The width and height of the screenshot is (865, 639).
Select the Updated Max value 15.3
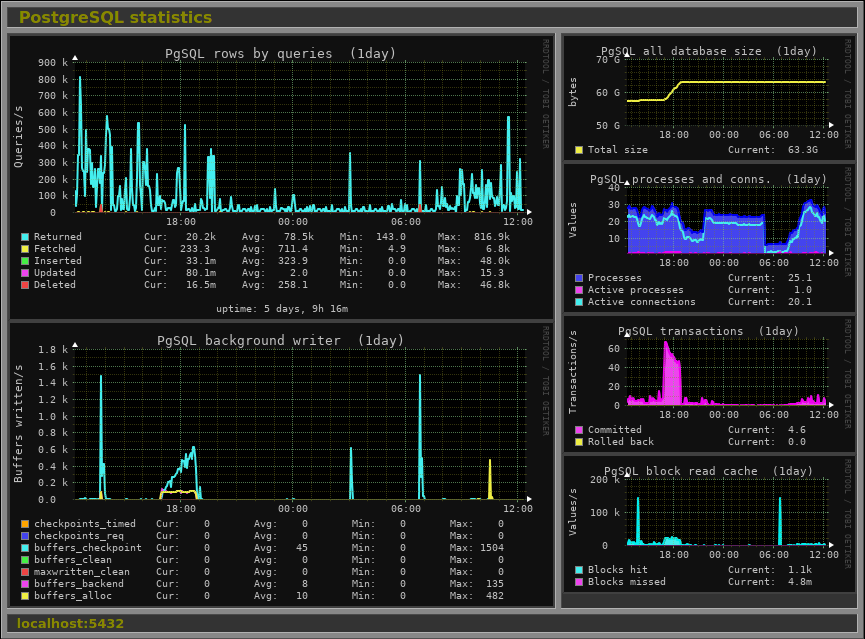[x=492, y=273]
